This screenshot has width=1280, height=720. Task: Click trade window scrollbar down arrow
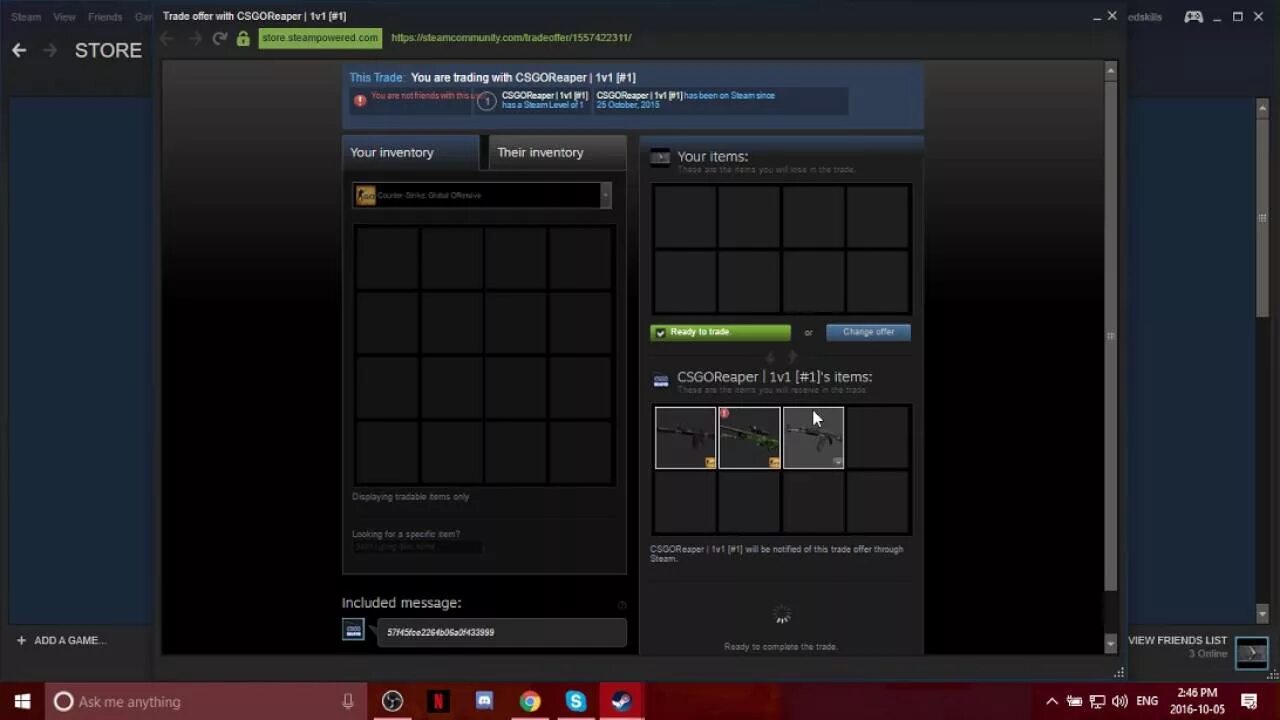[x=1110, y=643]
